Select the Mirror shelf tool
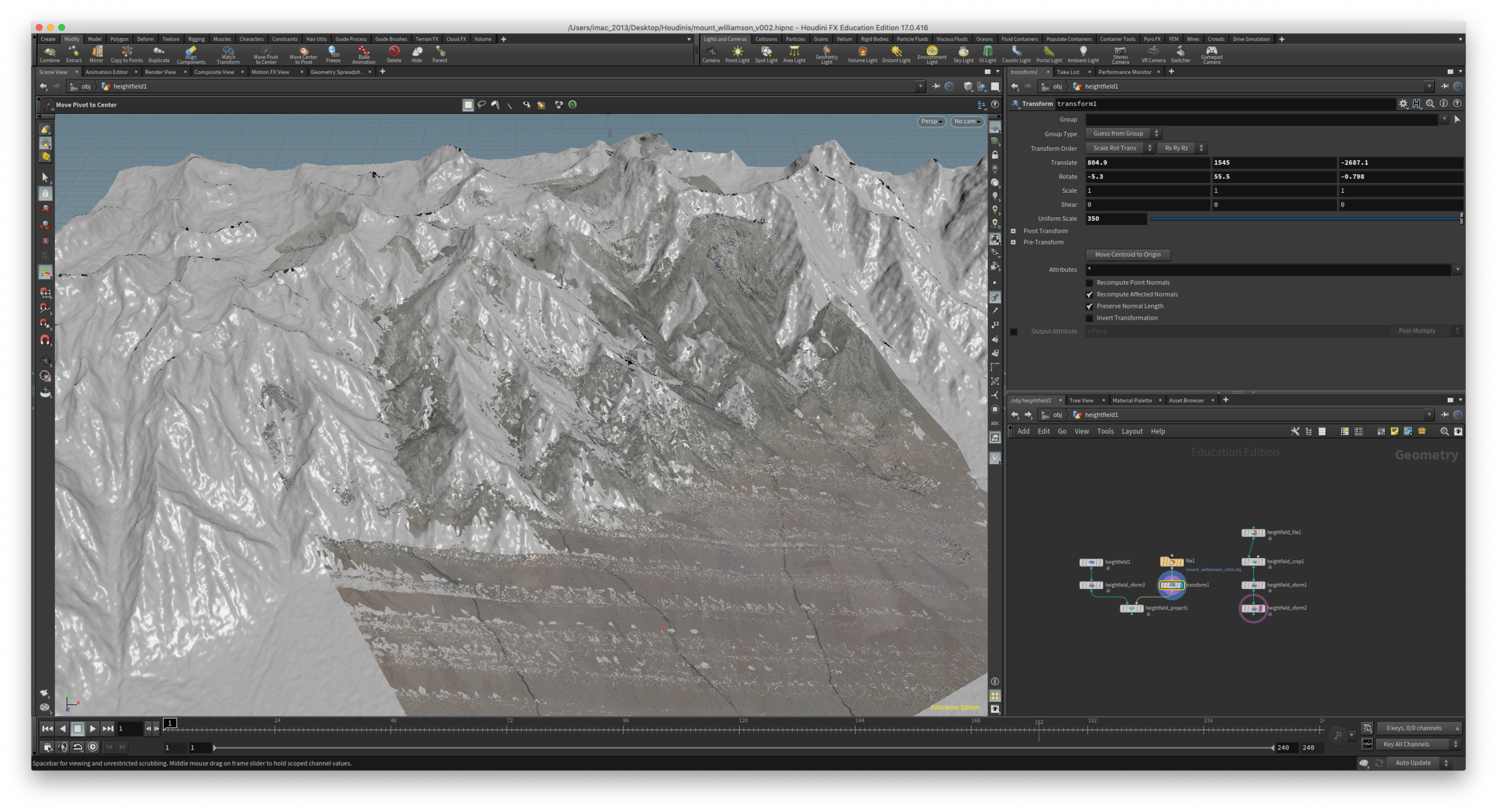1497x812 pixels. tap(96, 54)
